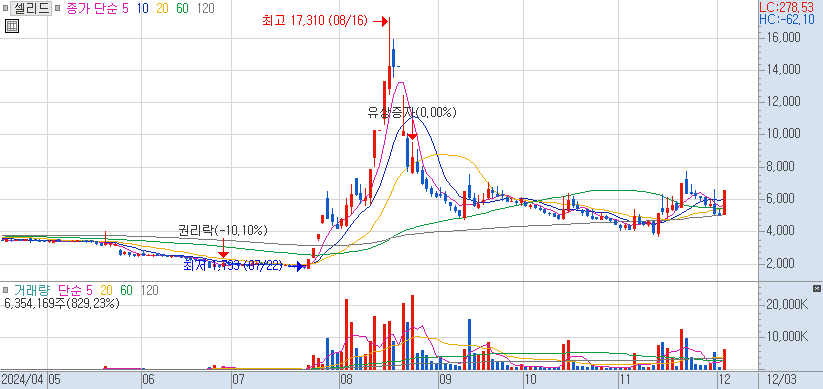Click the 07 month date axis label
The height and width of the screenshot is (389, 823).
238,379
